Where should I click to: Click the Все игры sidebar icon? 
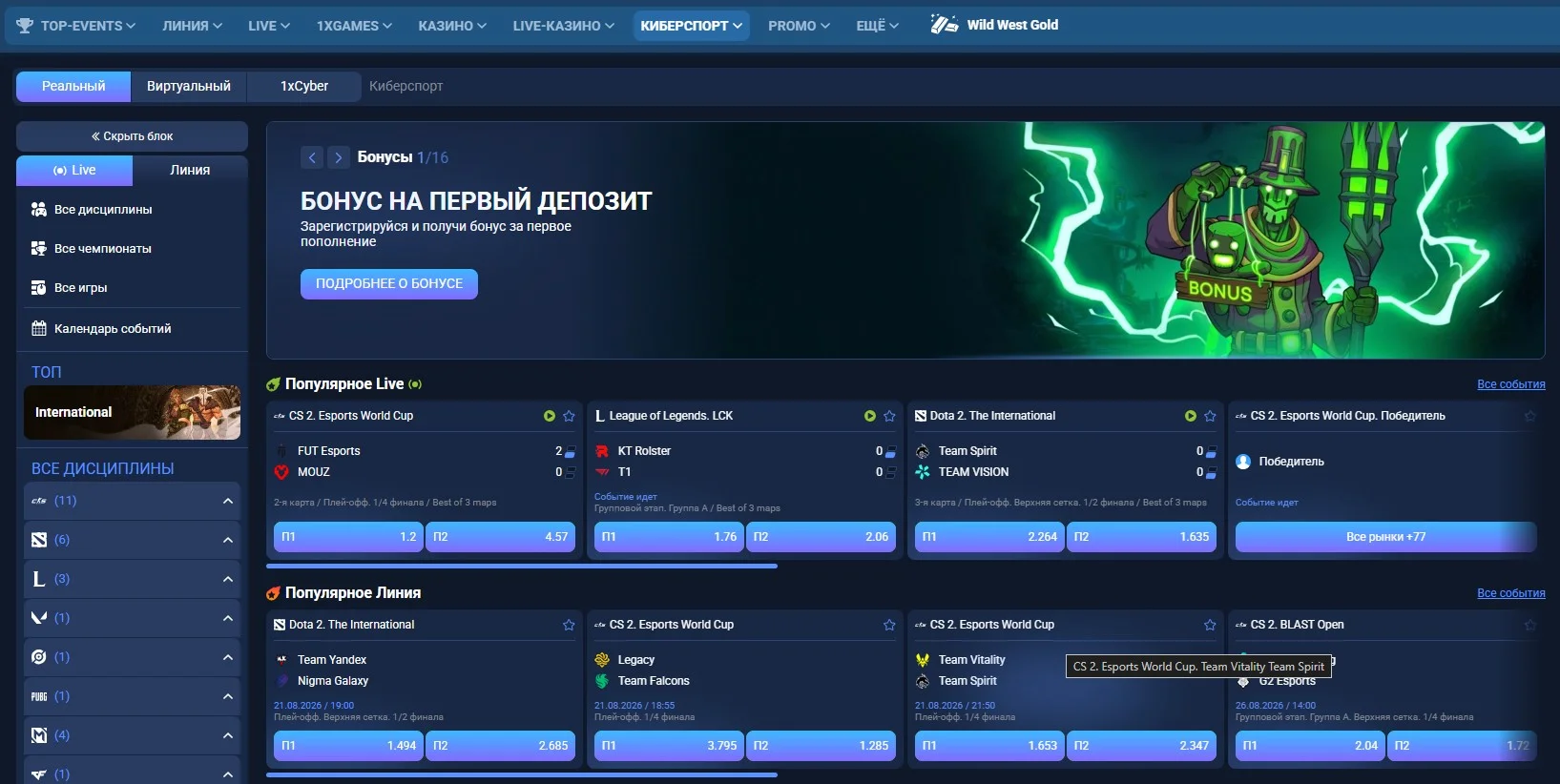coord(39,287)
